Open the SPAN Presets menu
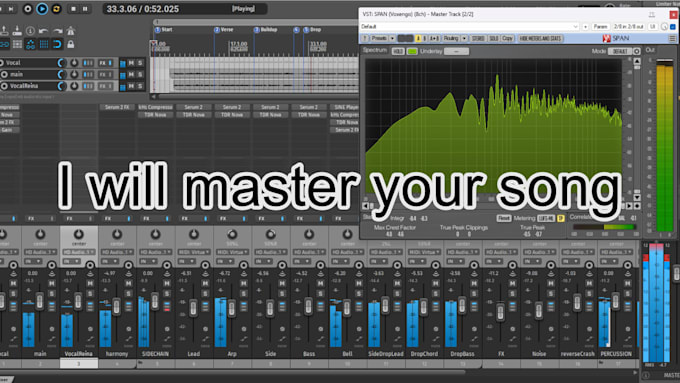680x383 pixels. [379, 39]
